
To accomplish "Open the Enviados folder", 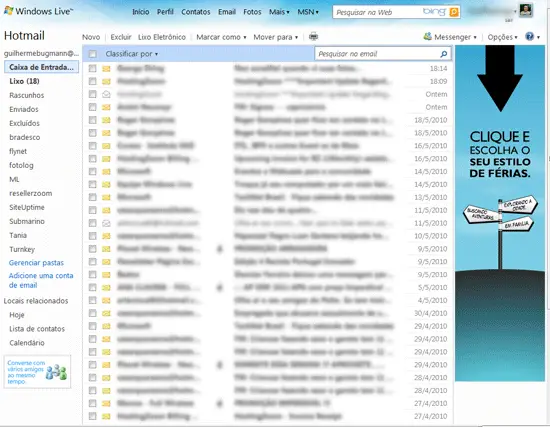I will [x=24, y=109].
